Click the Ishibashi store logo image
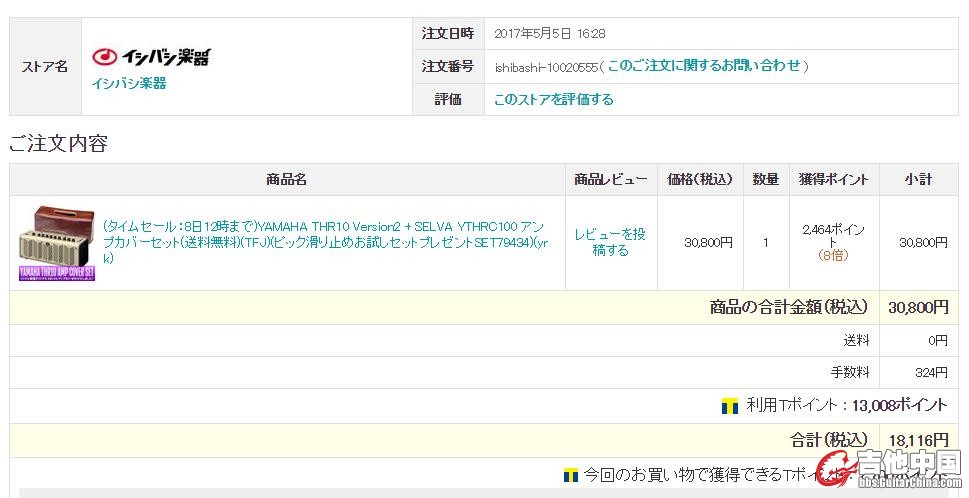The image size is (969, 498). pyautogui.click(x=151, y=57)
